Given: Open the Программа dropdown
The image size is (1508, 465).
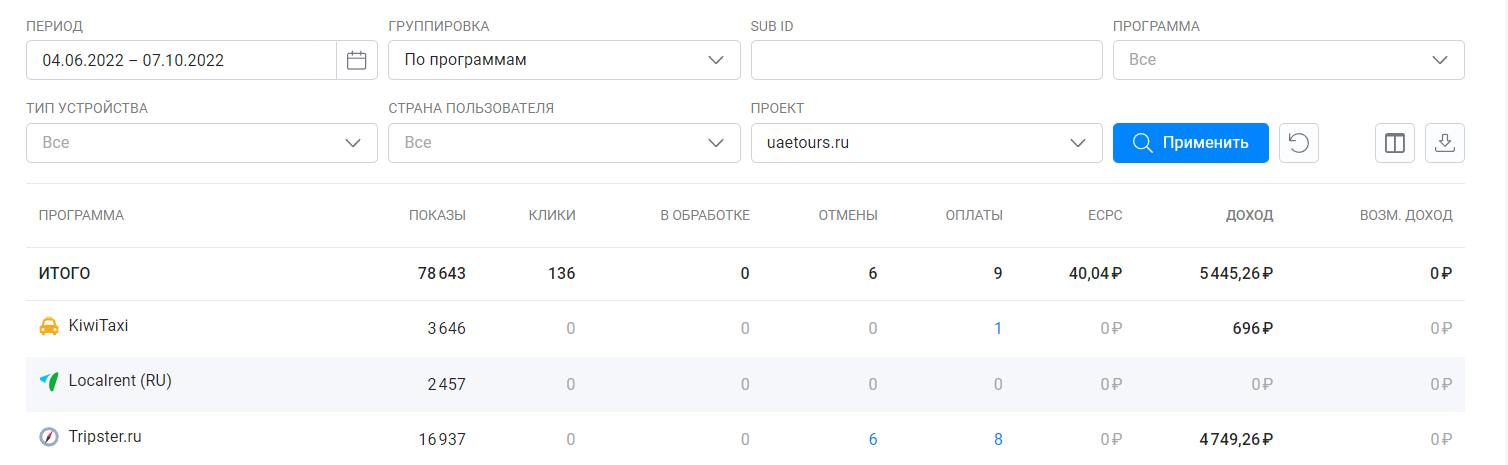Looking at the screenshot, I should (1289, 60).
